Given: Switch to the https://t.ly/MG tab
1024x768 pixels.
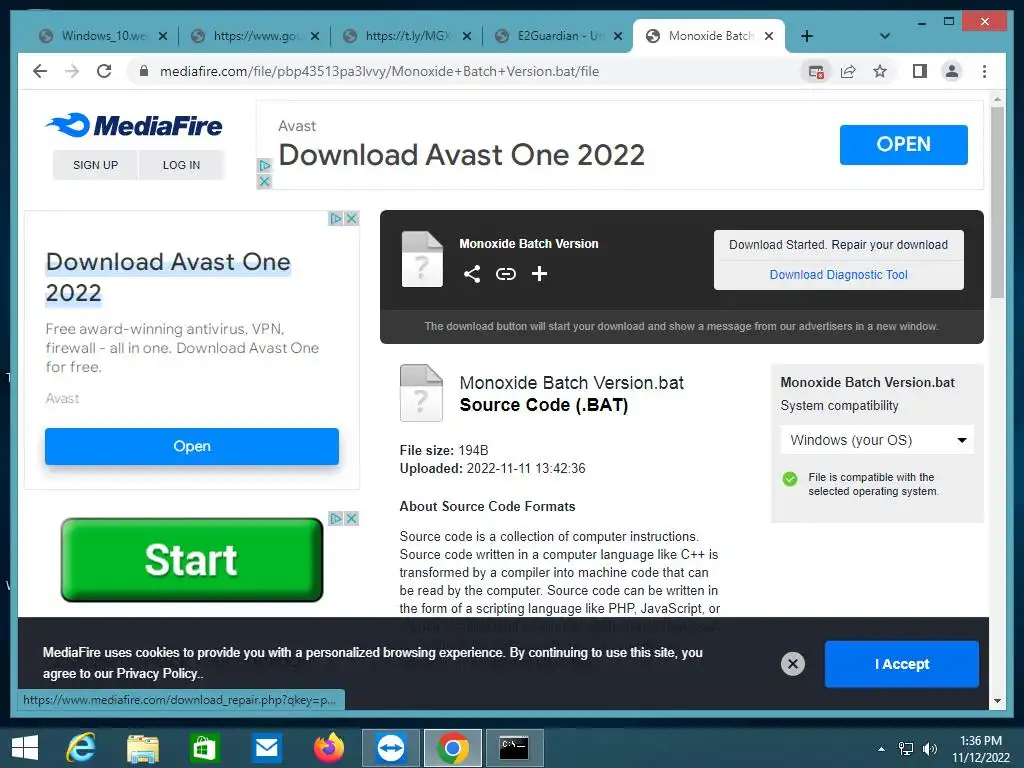Looking at the screenshot, I should pyautogui.click(x=408, y=36).
